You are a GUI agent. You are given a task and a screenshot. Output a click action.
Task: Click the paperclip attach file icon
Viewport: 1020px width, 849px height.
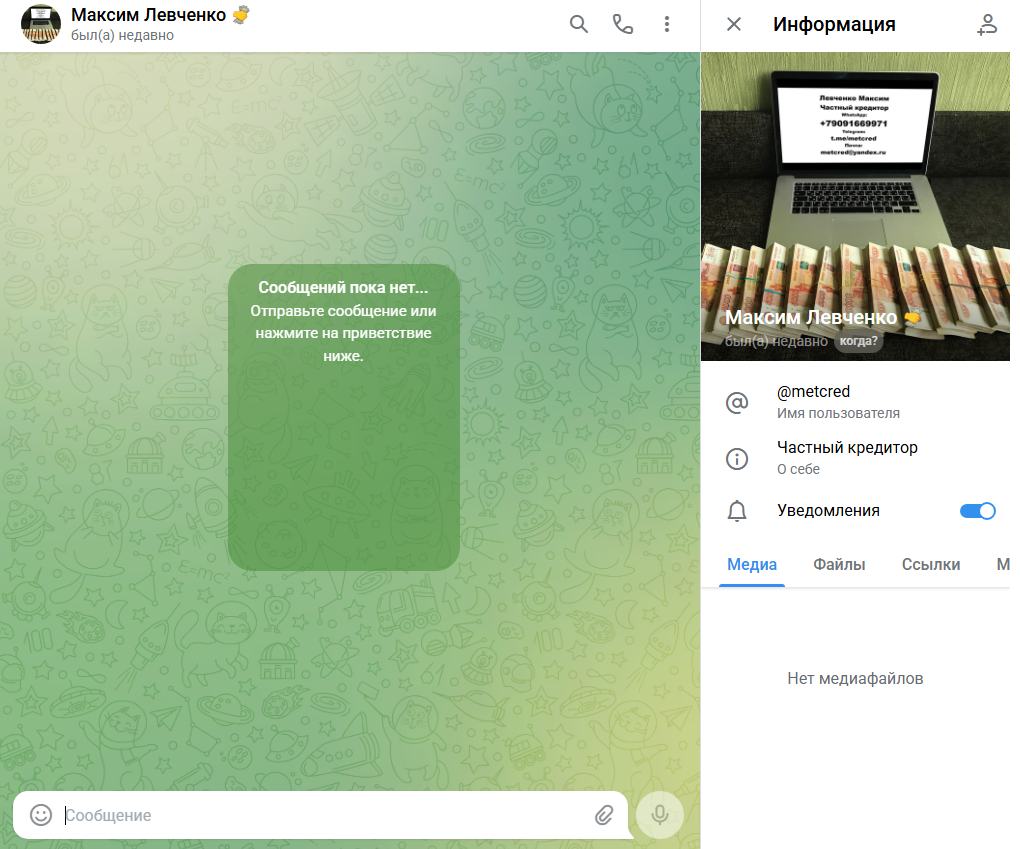pyautogui.click(x=603, y=815)
